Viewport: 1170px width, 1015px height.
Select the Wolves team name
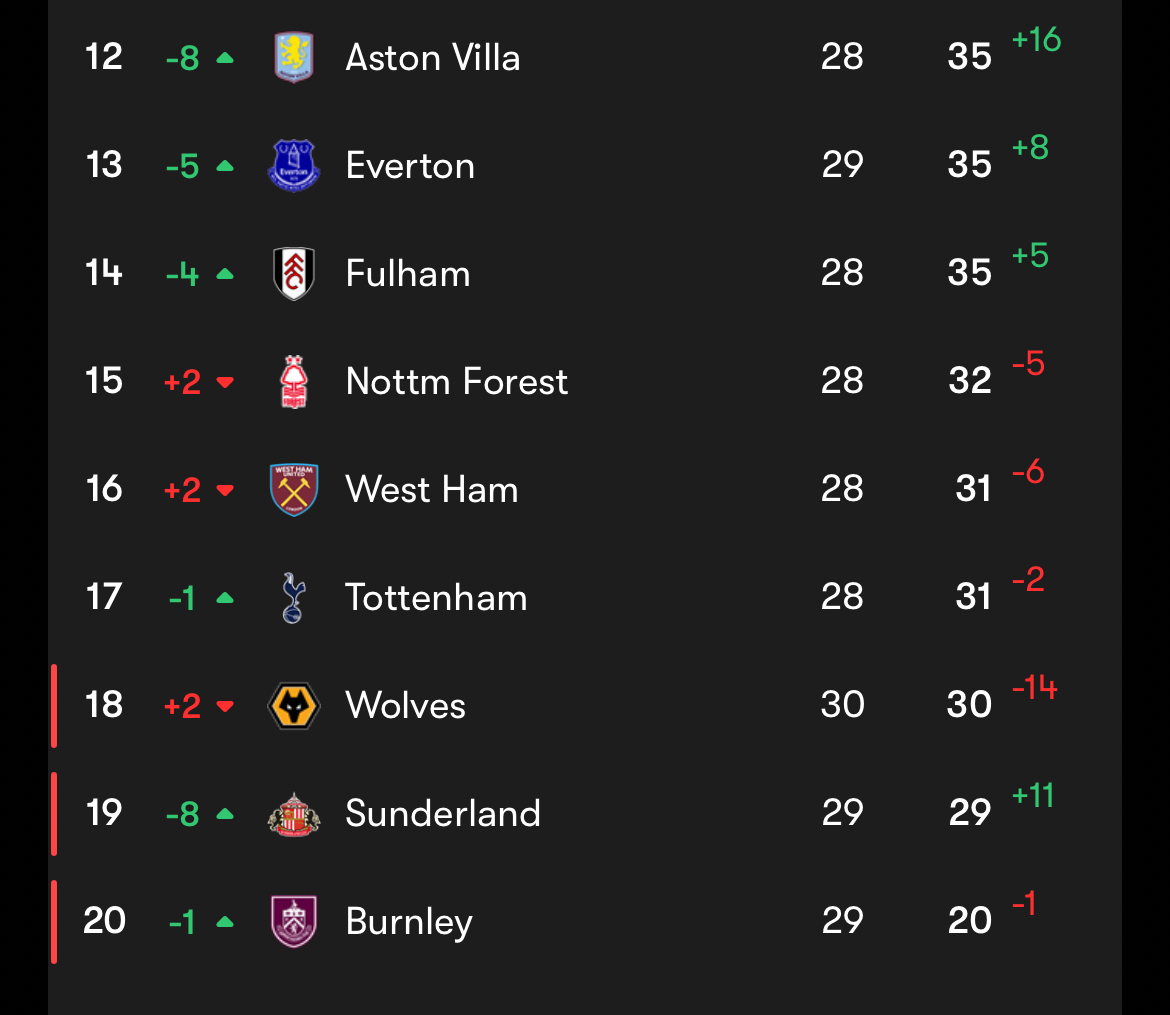click(x=406, y=706)
